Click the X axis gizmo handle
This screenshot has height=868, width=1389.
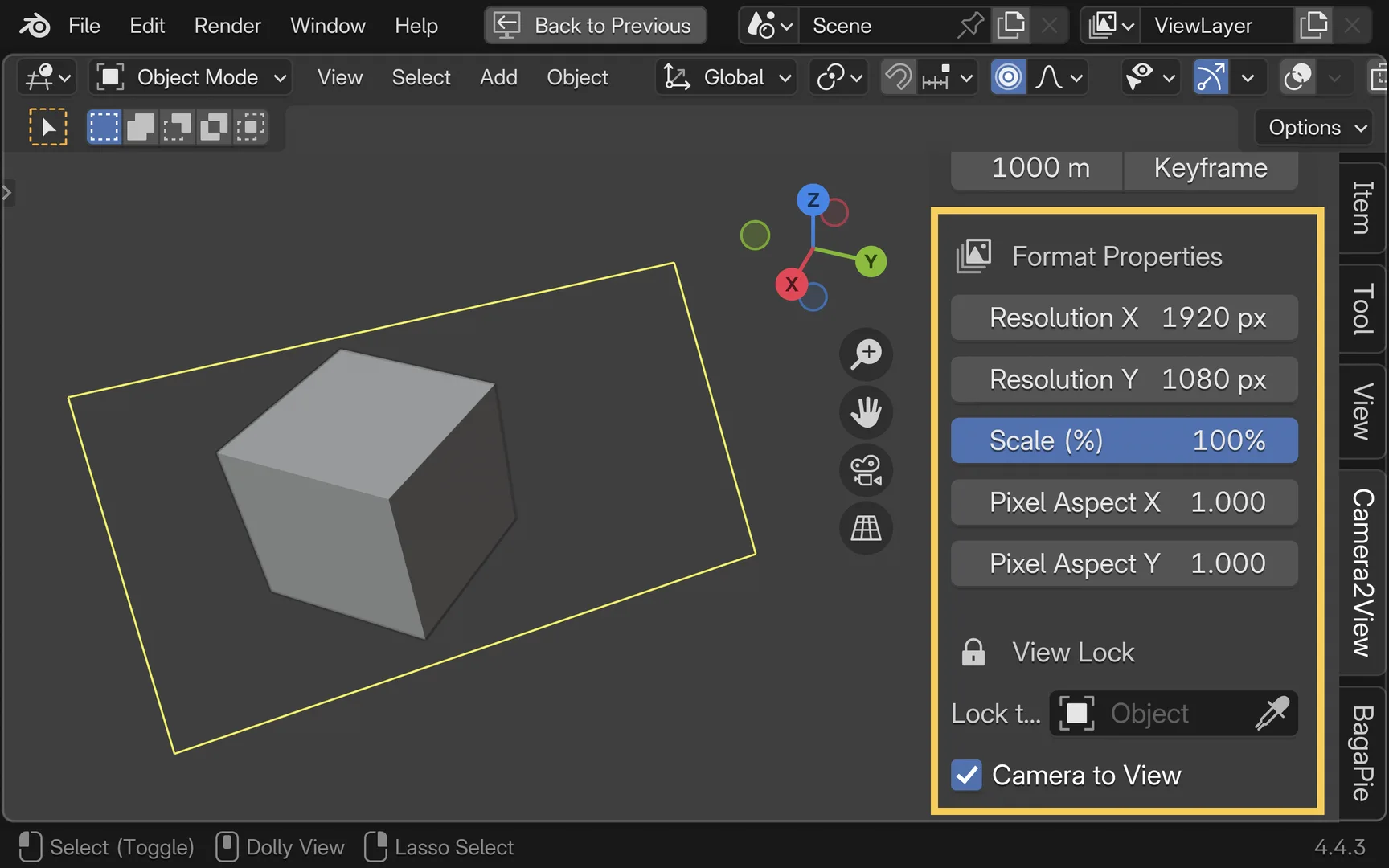(x=792, y=284)
